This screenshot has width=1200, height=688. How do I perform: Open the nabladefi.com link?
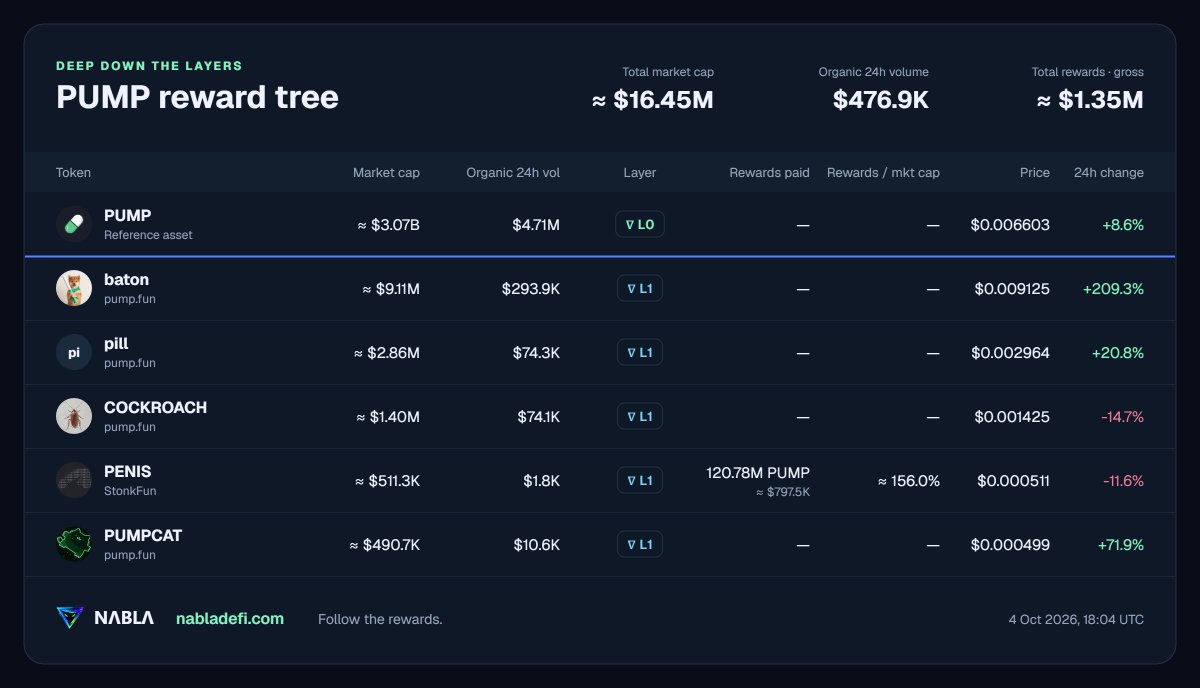pyautogui.click(x=230, y=619)
